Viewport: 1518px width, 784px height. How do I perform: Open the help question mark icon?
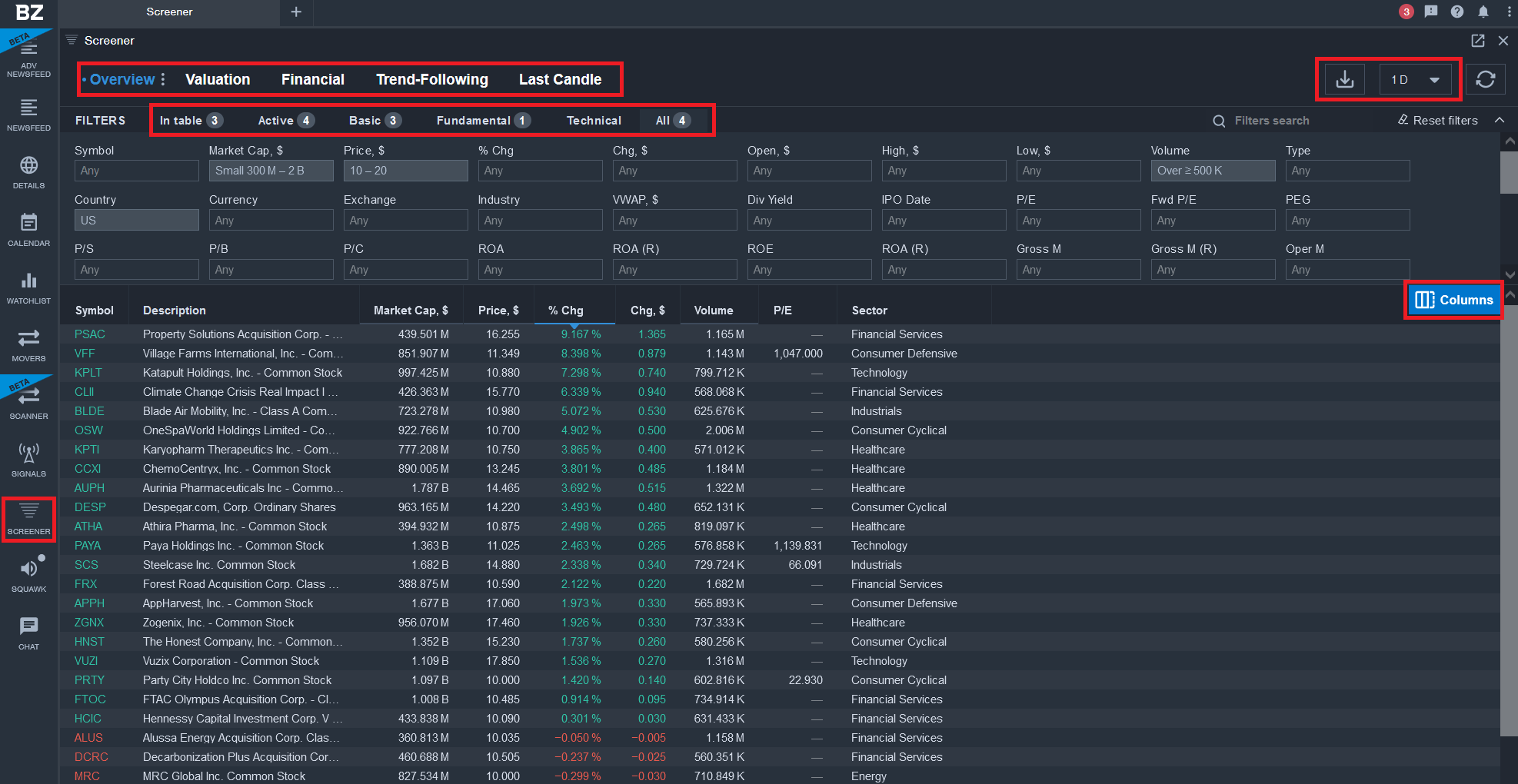coord(1457,12)
